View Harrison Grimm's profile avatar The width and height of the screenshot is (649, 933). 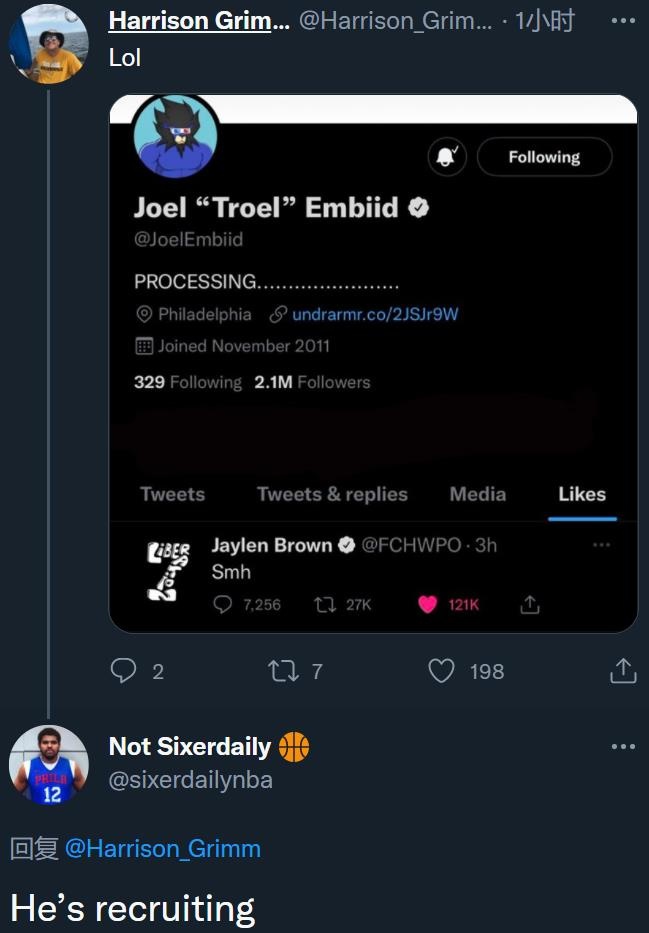(49, 43)
